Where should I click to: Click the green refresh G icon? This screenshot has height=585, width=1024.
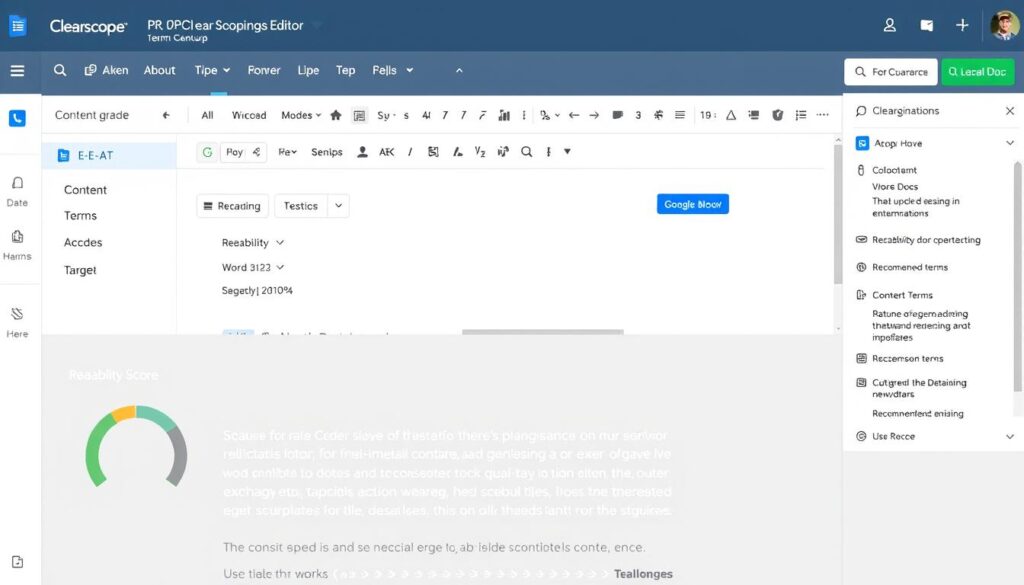[207, 152]
